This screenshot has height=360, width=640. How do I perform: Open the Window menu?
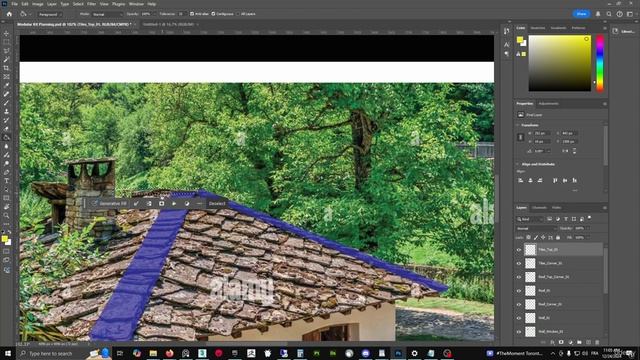coord(136,4)
